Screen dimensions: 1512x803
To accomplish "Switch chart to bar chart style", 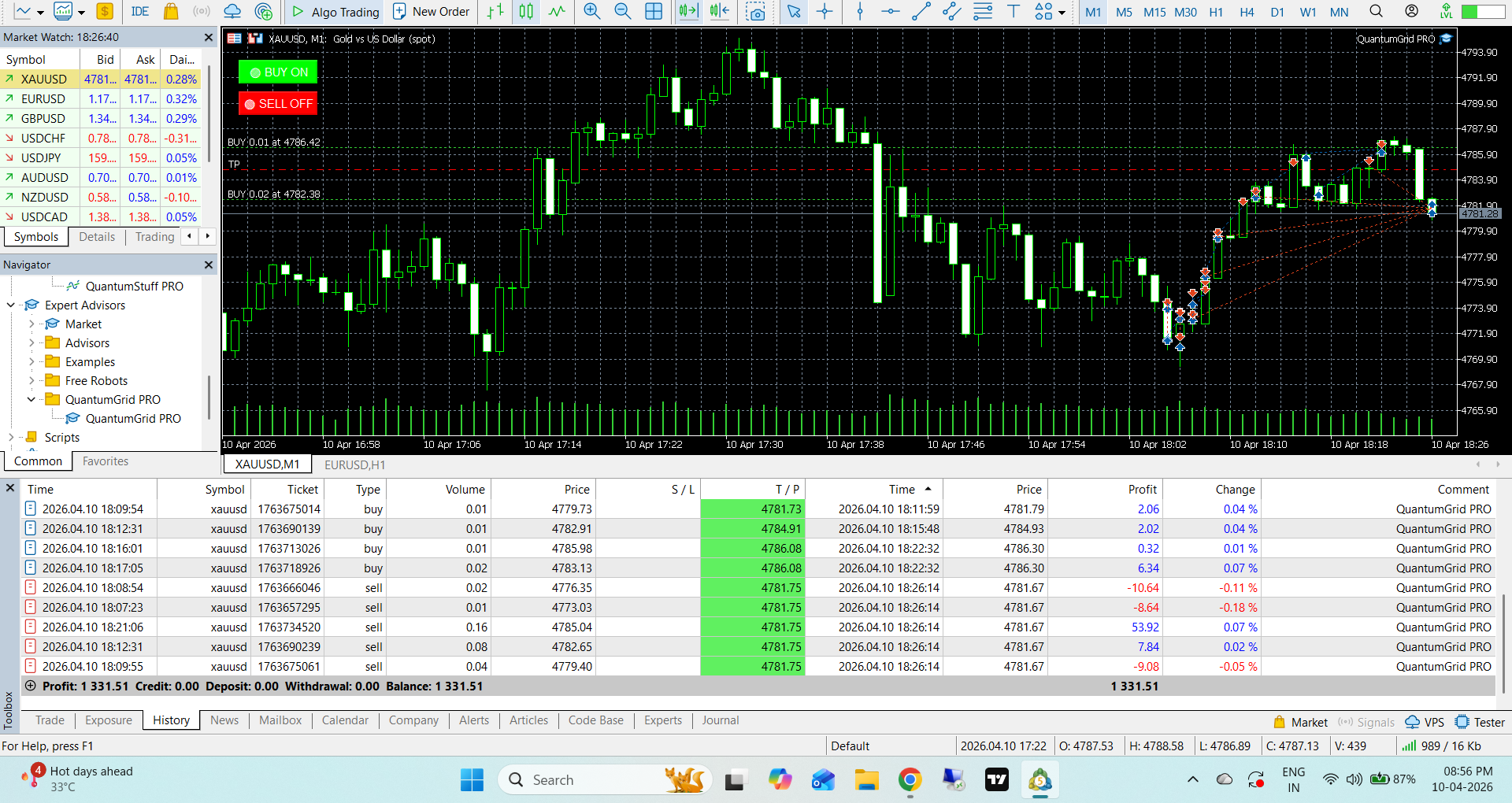I will (x=495, y=11).
